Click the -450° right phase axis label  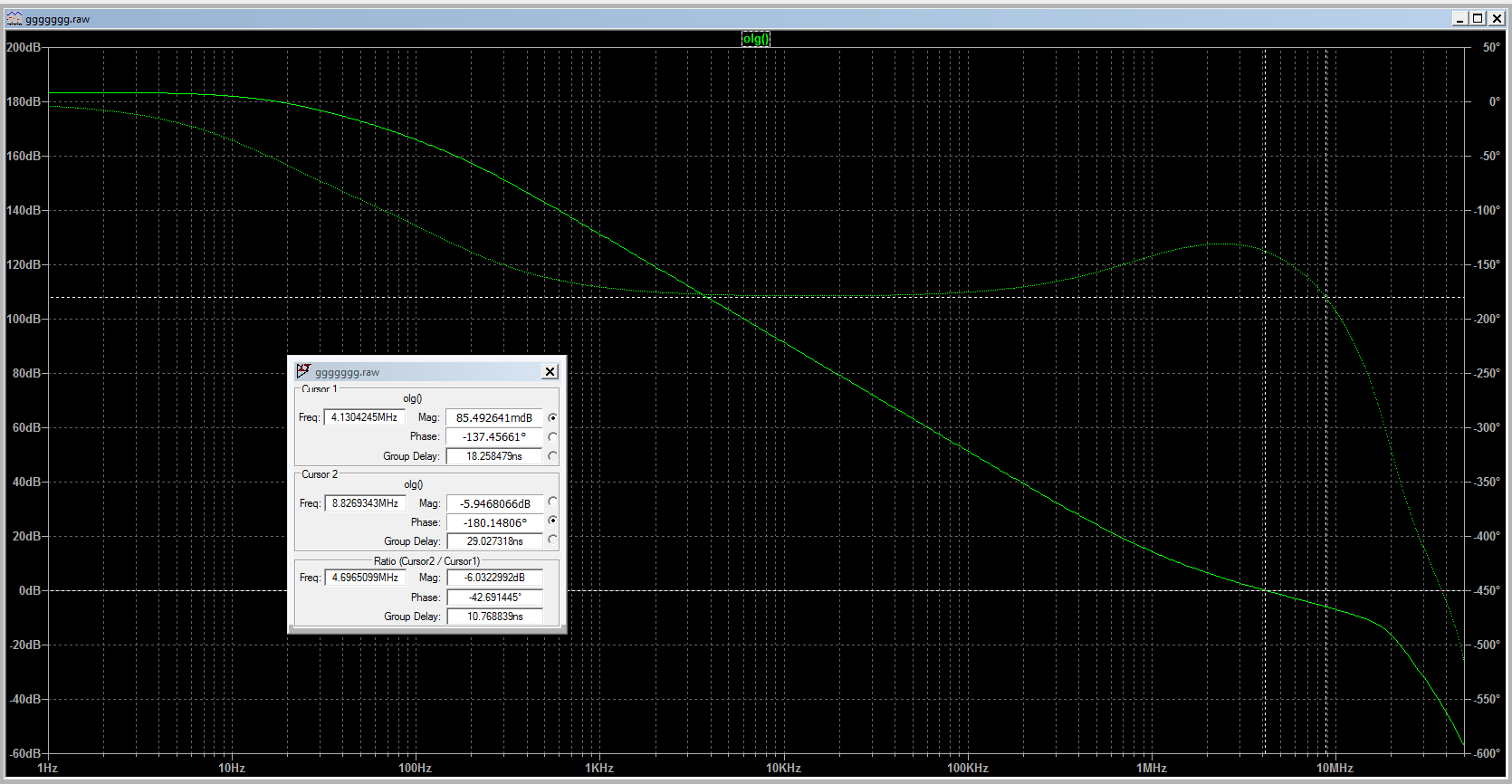[1488, 590]
